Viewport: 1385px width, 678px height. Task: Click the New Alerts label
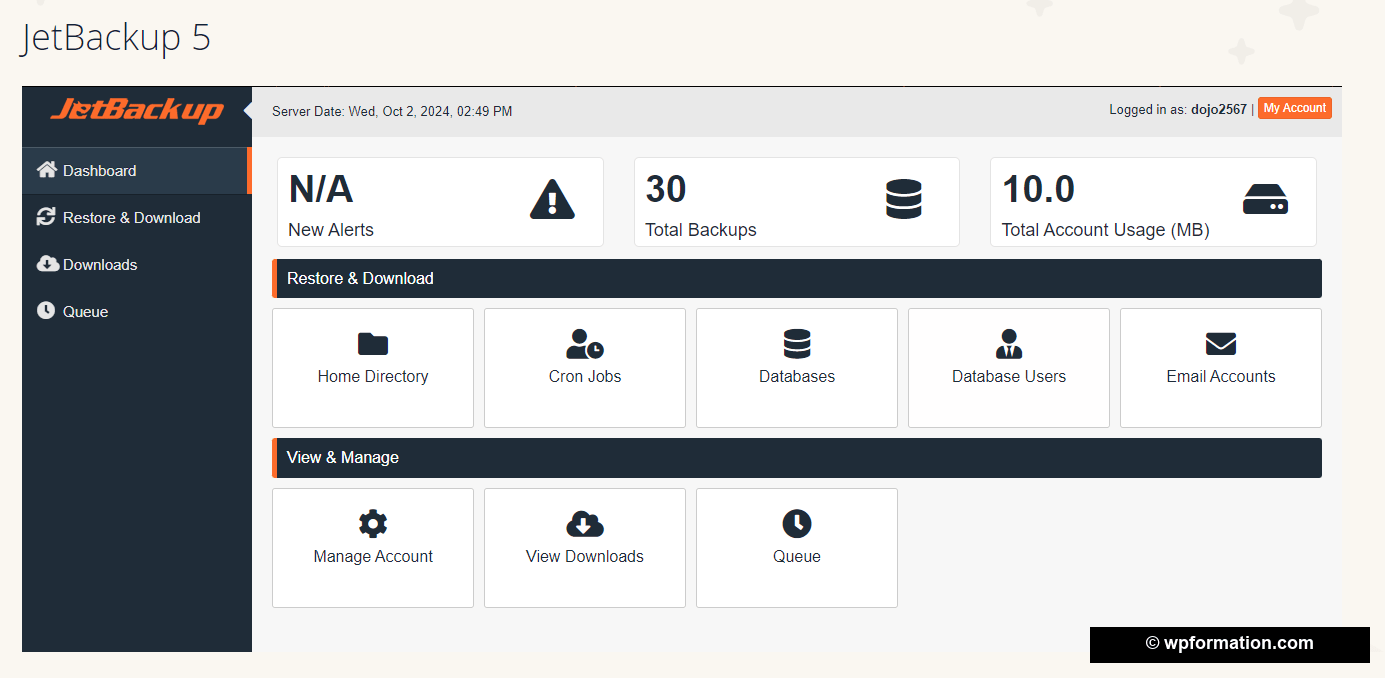point(331,229)
